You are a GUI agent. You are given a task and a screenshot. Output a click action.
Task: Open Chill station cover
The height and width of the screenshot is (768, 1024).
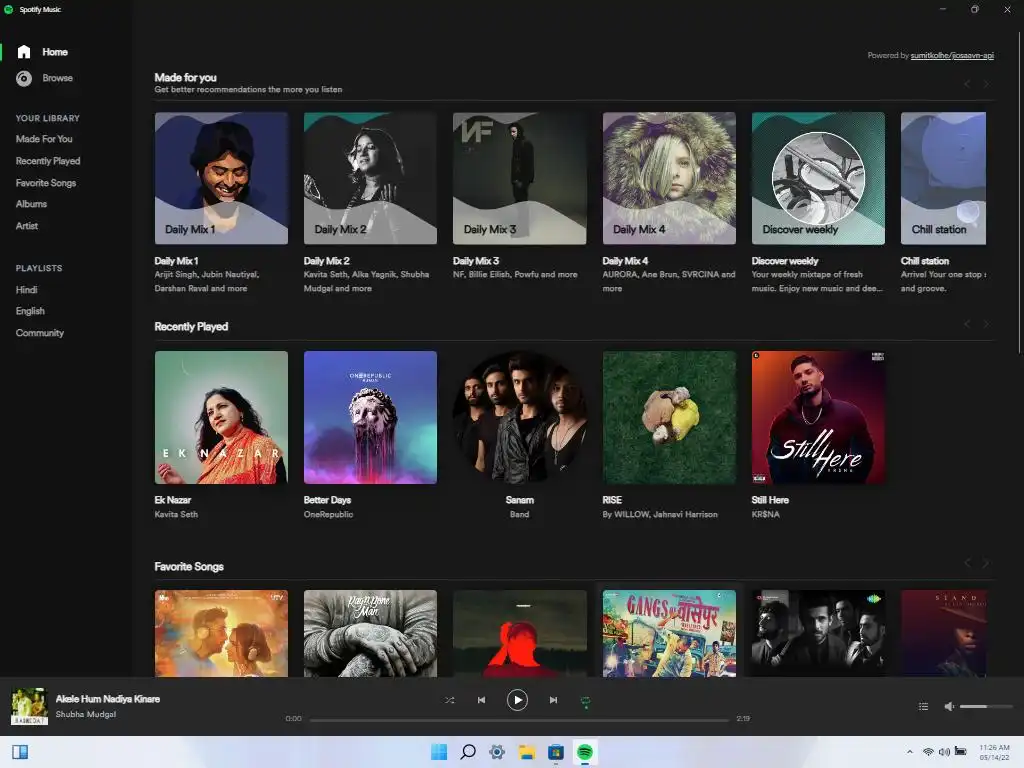943,178
